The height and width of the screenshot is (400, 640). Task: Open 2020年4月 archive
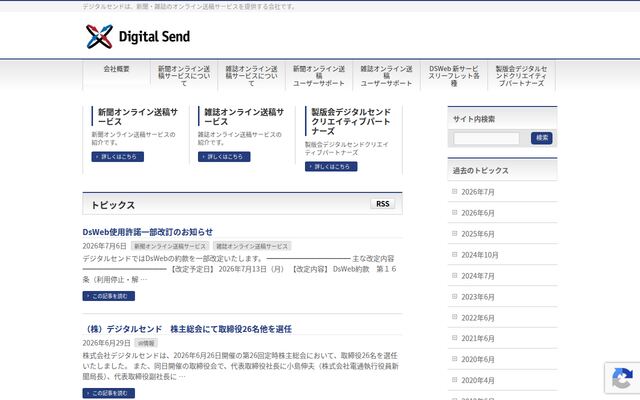478,380
